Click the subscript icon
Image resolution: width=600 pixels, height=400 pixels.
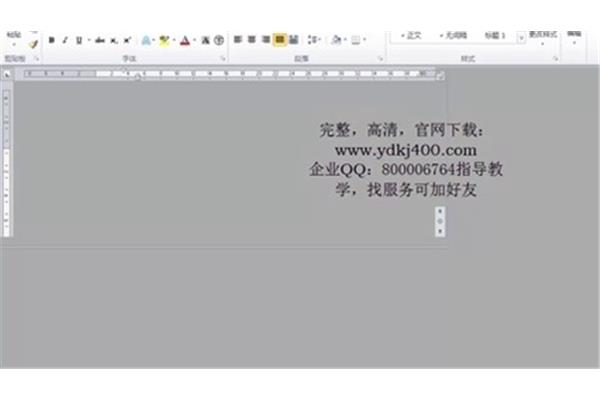114,40
